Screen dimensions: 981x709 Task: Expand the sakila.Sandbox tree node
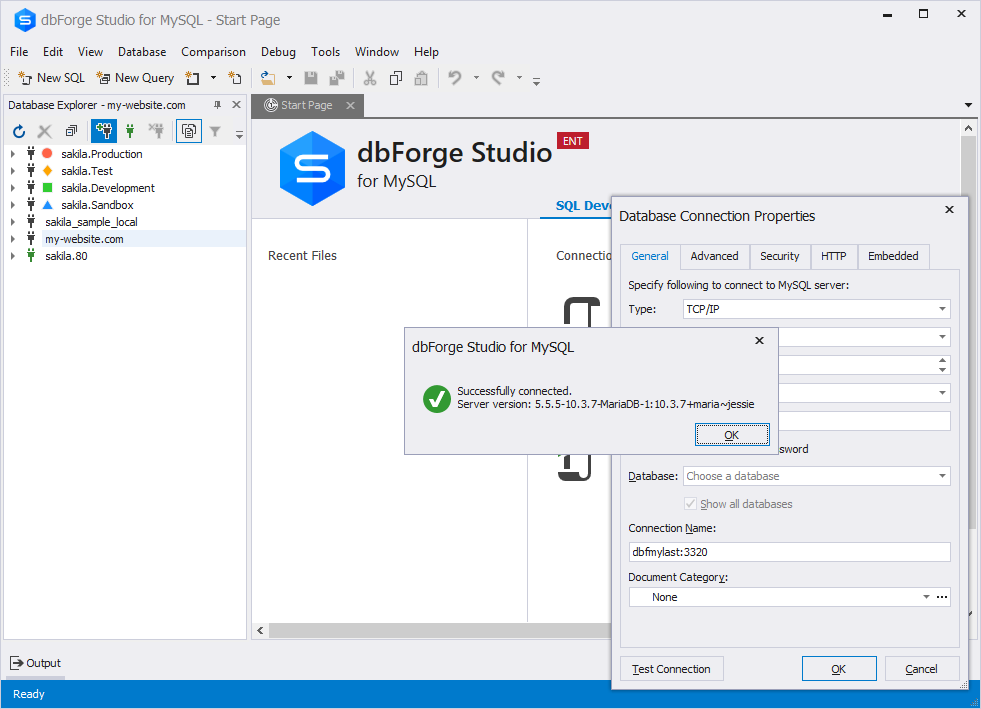13,205
